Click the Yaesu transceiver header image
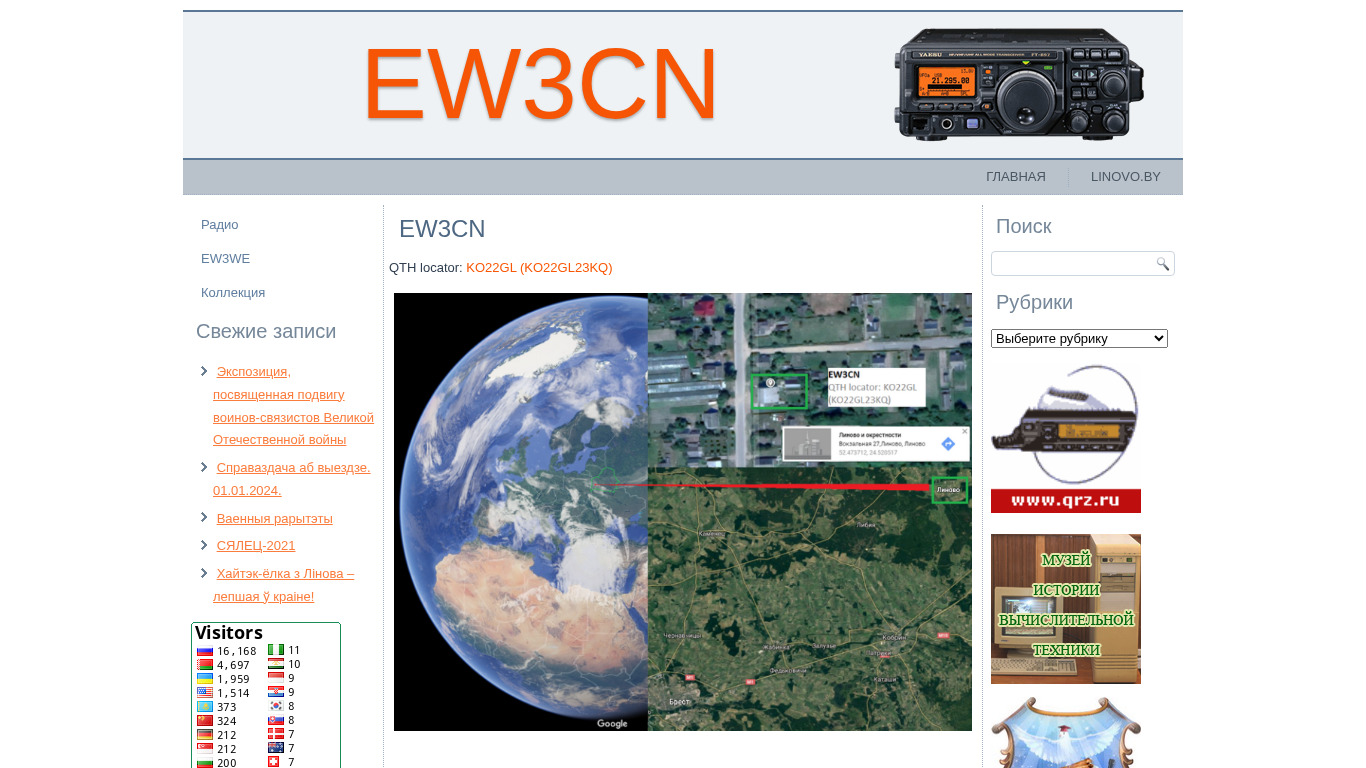This screenshot has width=1366, height=768. click(1018, 84)
